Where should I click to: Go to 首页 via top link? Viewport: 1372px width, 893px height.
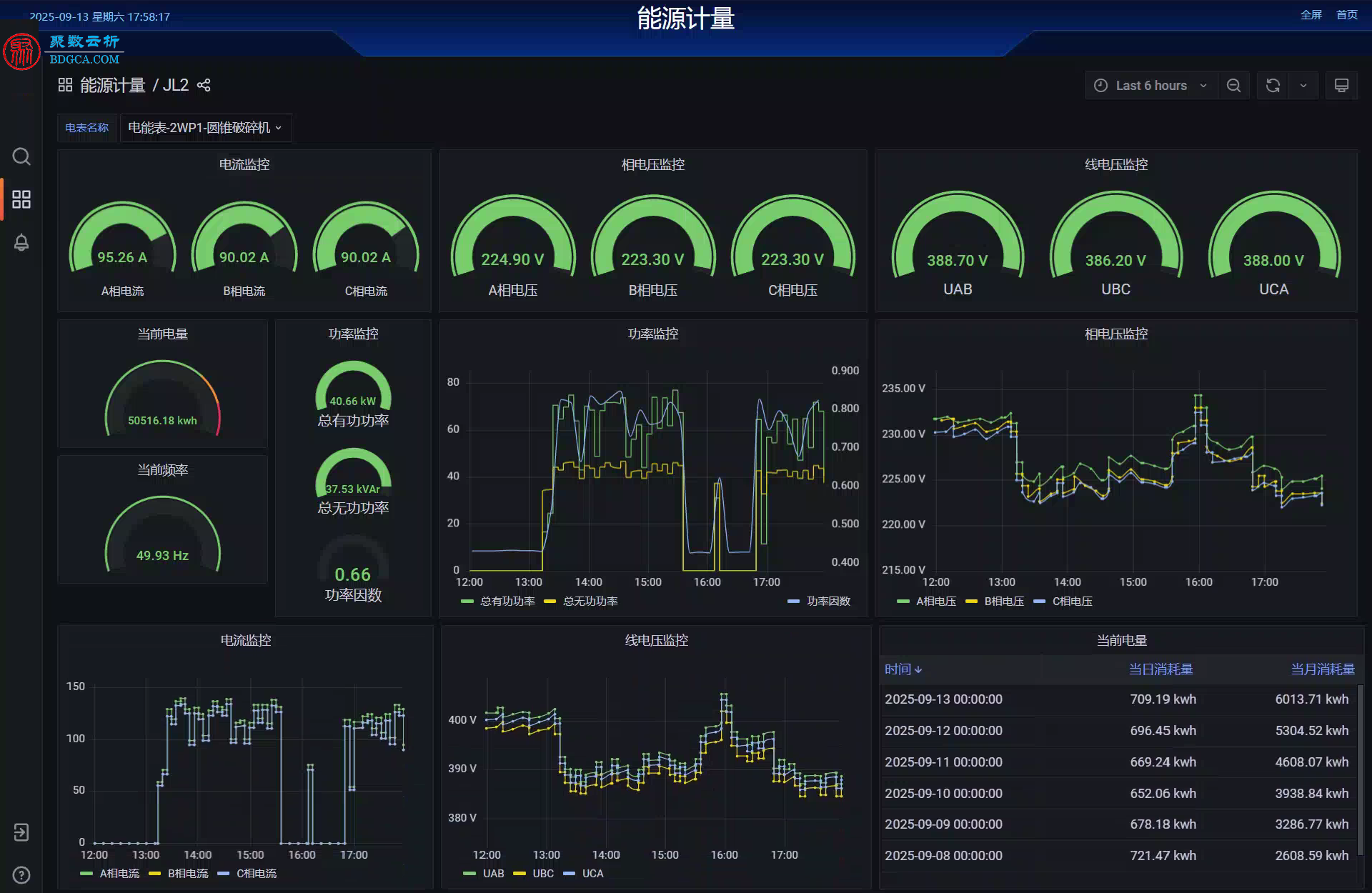[x=1347, y=15]
